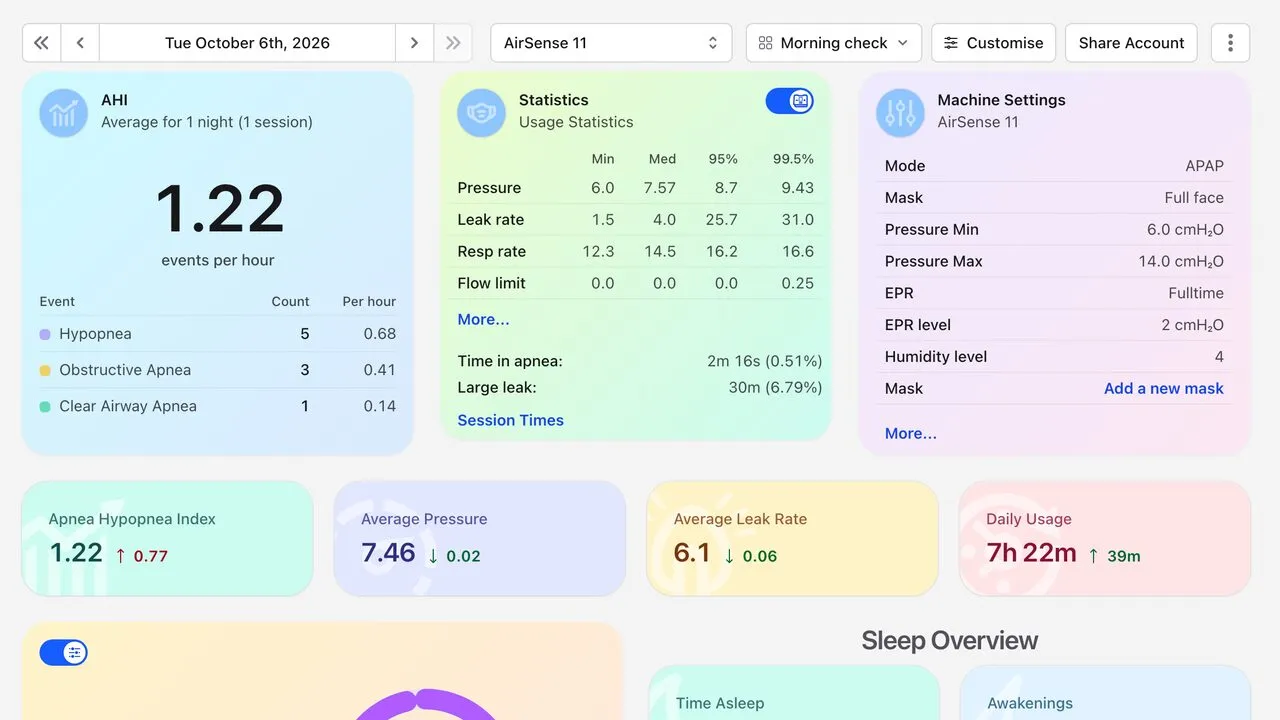Click the Leak rate median value 4.0

(664, 220)
